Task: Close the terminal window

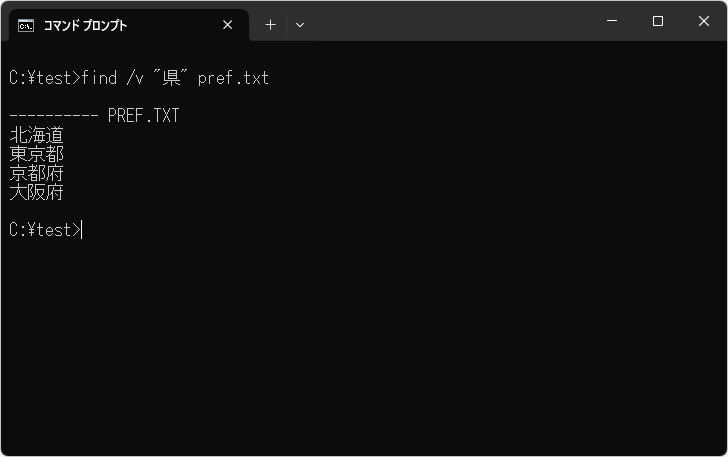Action: 703,21
